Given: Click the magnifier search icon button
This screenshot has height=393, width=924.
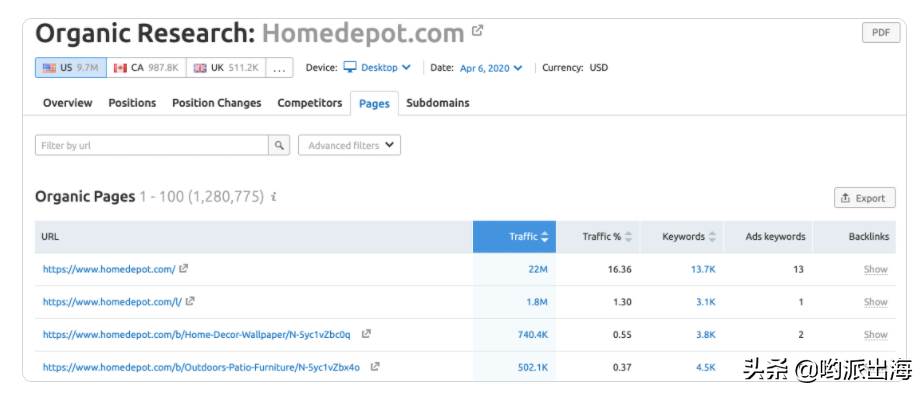Looking at the screenshot, I should pos(279,145).
